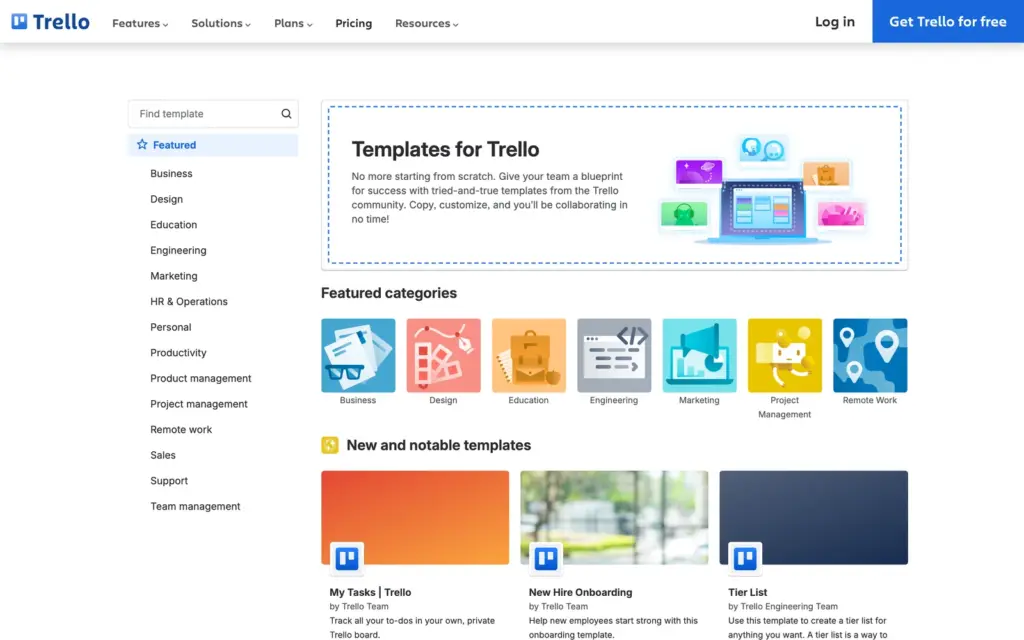Viewport: 1024px width, 640px height.
Task: Expand the Features dropdown menu
Action: point(140,23)
